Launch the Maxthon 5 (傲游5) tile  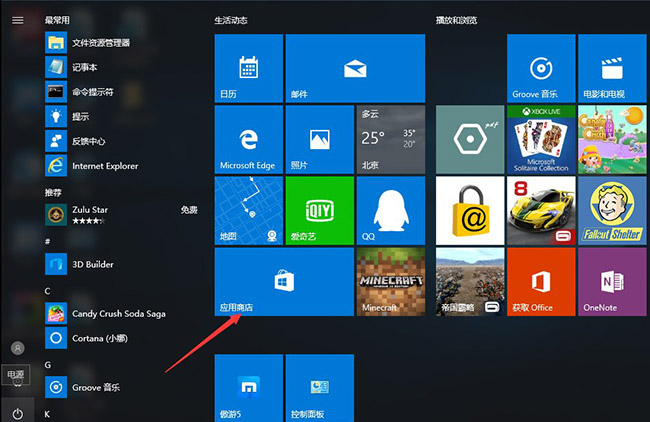click(249, 388)
